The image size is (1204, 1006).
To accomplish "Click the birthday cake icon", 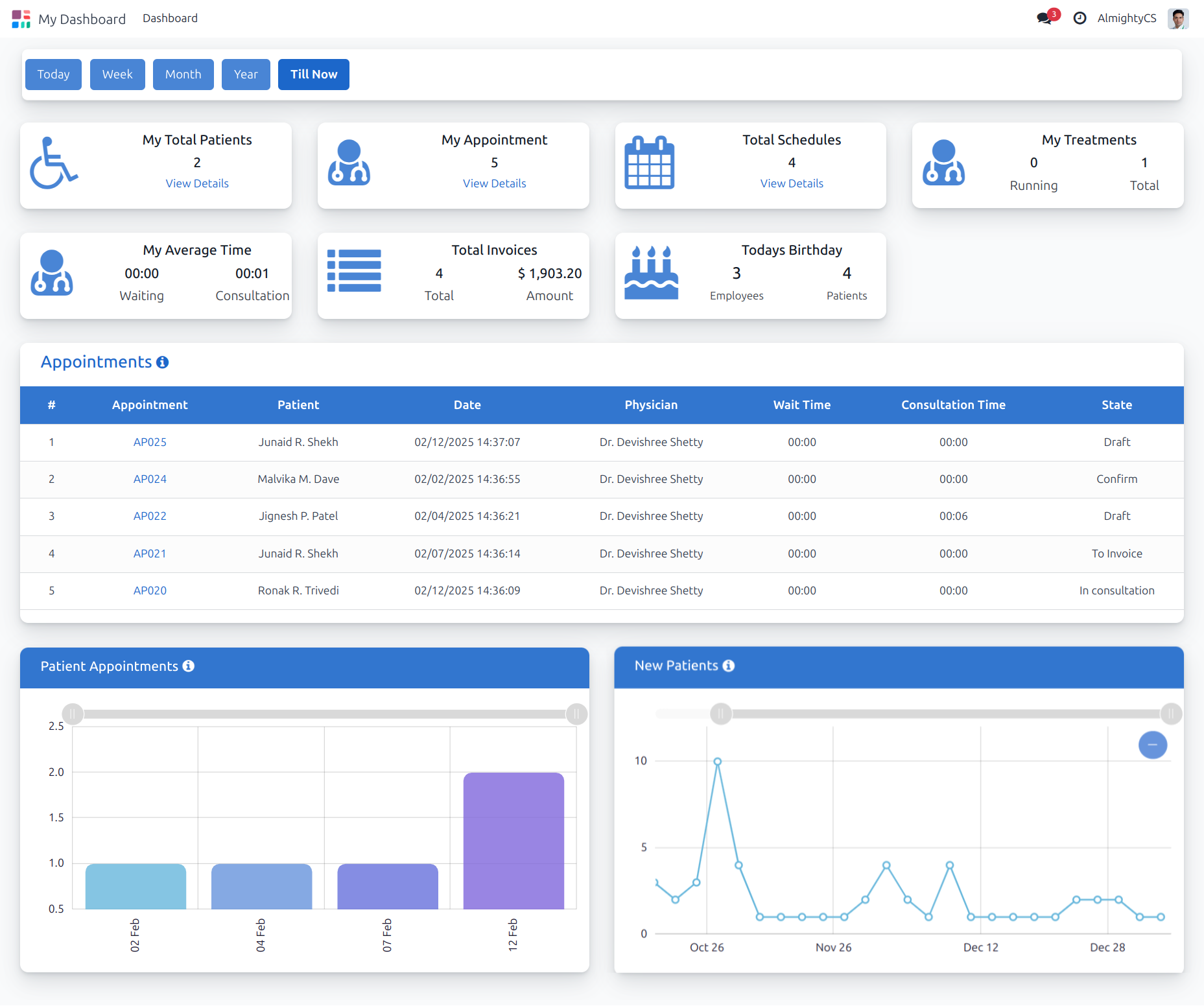I will click(x=651, y=273).
